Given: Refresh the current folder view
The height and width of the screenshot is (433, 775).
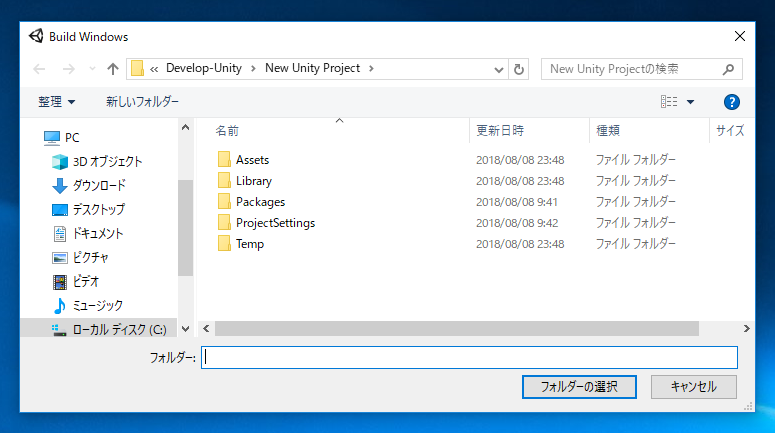Looking at the screenshot, I should pyautogui.click(x=518, y=69).
